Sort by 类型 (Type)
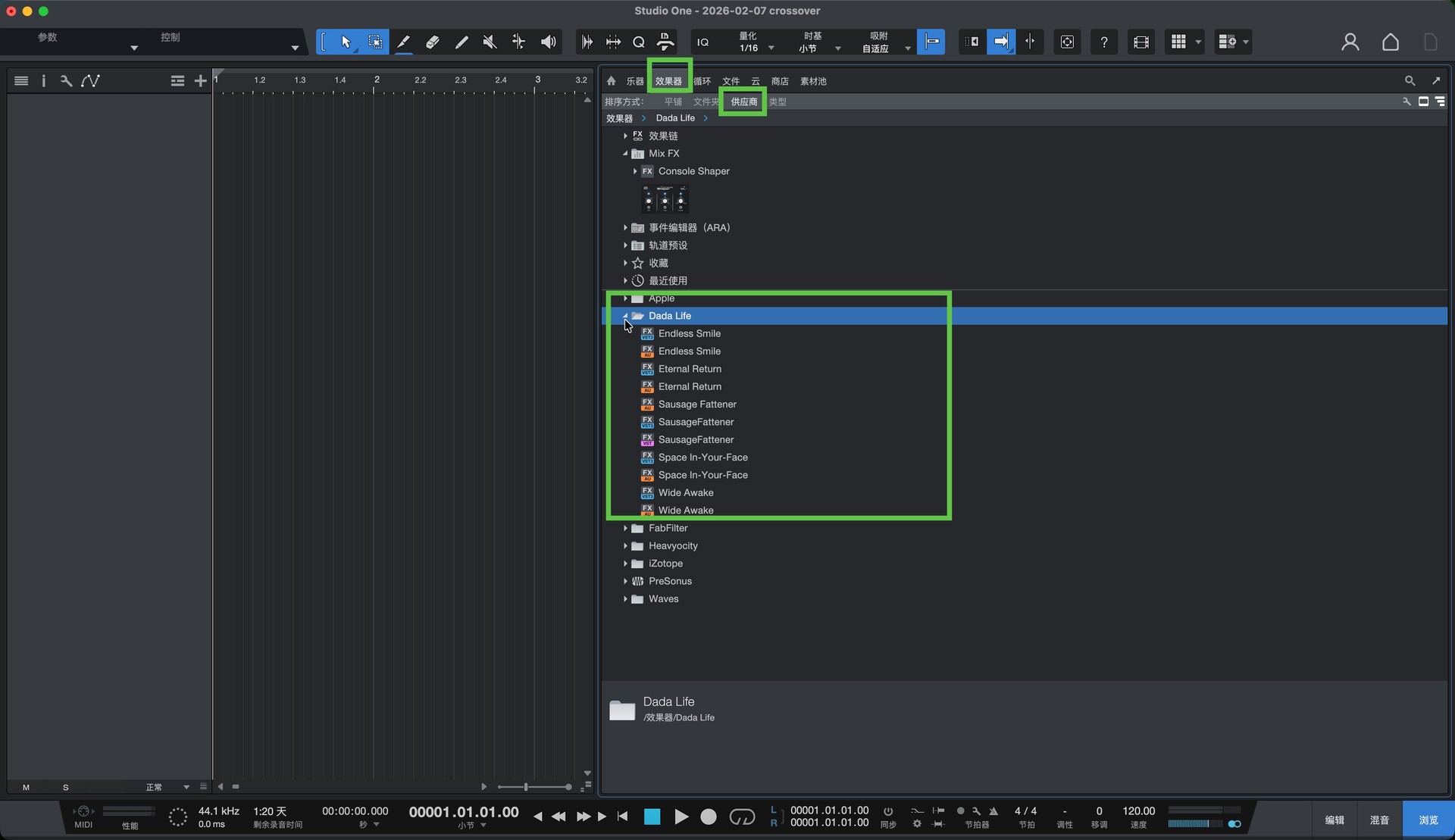 pyautogui.click(x=778, y=101)
